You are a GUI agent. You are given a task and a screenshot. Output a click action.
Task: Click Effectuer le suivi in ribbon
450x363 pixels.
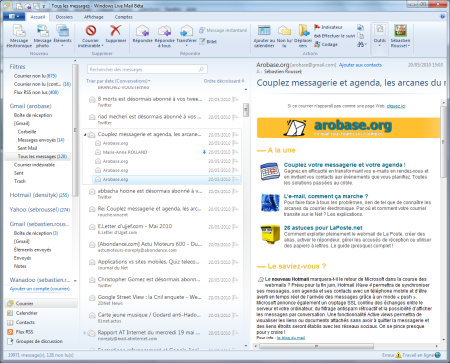(334, 36)
